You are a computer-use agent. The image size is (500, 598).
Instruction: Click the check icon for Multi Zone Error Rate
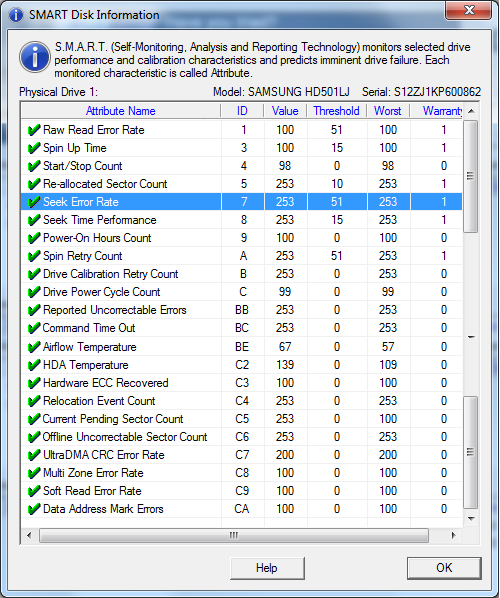pyautogui.click(x=34, y=473)
